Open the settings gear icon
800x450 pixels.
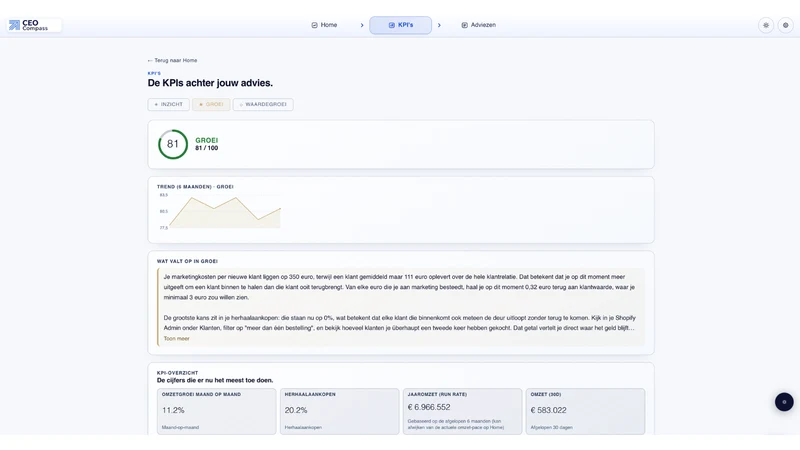coord(786,25)
